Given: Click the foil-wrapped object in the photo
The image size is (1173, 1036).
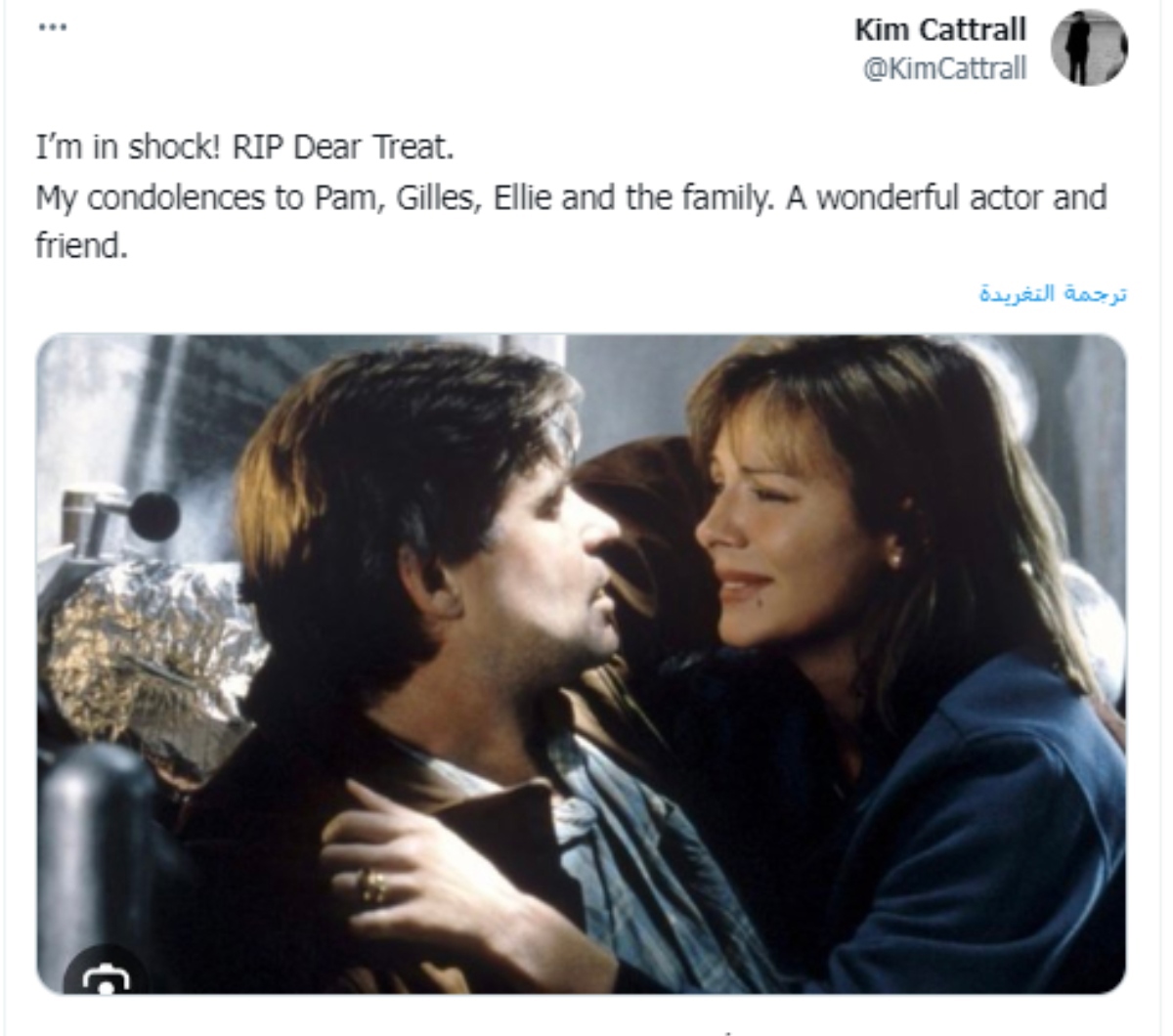Looking at the screenshot, I should click(x=142, y=645).
